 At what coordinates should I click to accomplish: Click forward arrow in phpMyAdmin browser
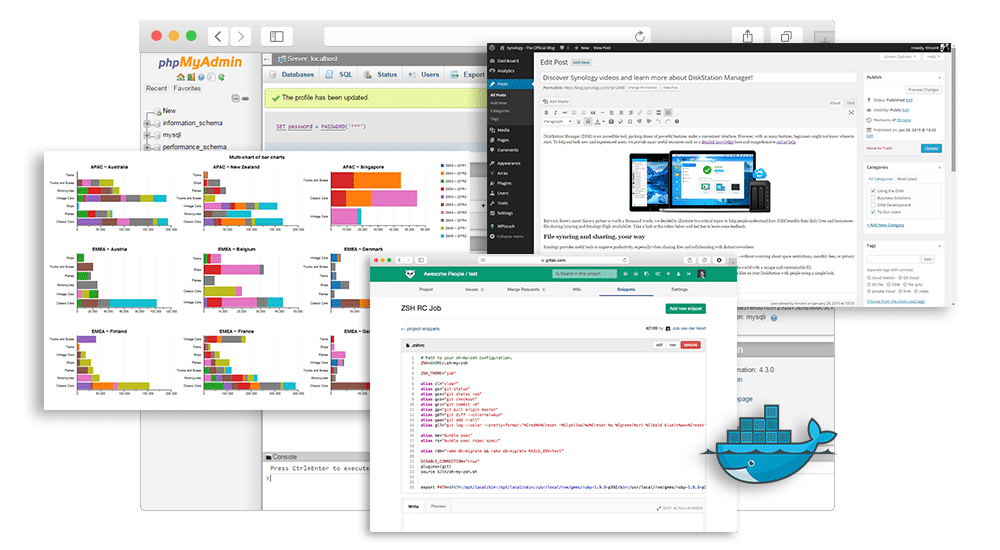tap(240, 36)
